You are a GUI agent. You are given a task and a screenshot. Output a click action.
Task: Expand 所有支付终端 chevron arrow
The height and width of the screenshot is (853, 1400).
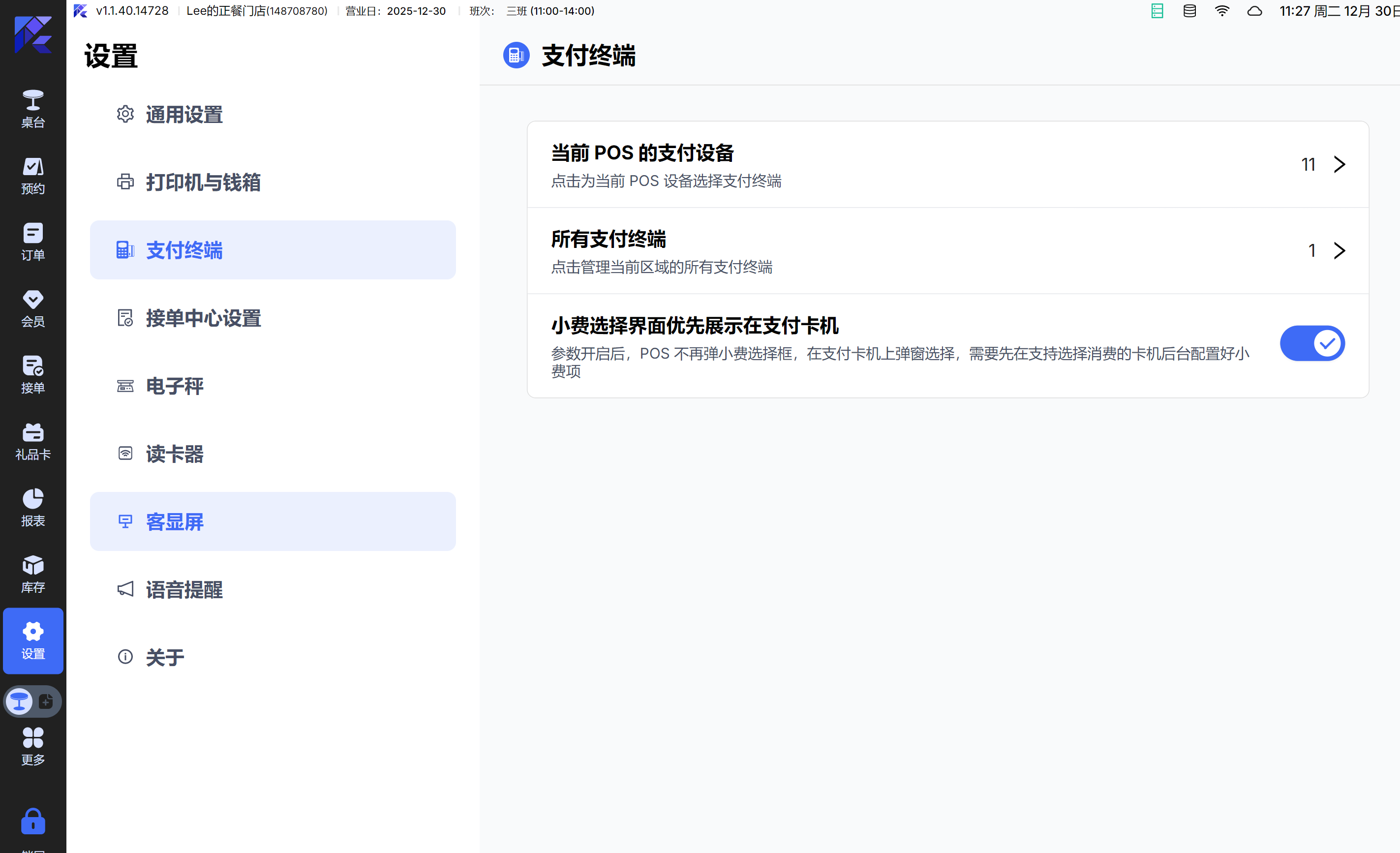(x=1339, y=250)
